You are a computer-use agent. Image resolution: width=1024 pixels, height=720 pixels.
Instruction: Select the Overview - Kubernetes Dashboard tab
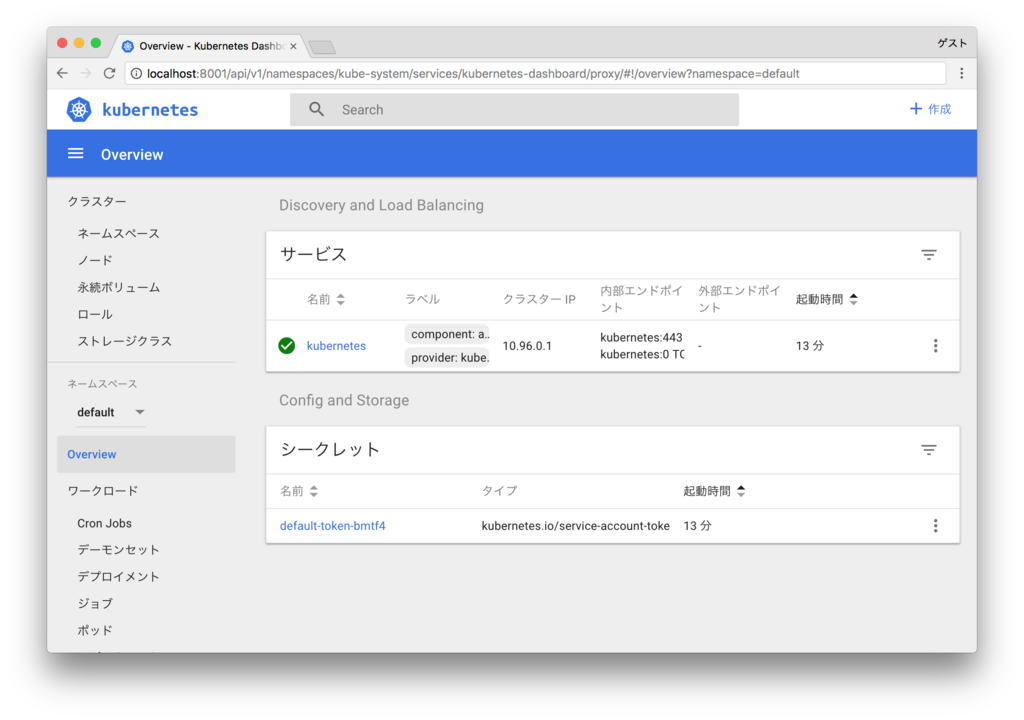coord(210,46)
